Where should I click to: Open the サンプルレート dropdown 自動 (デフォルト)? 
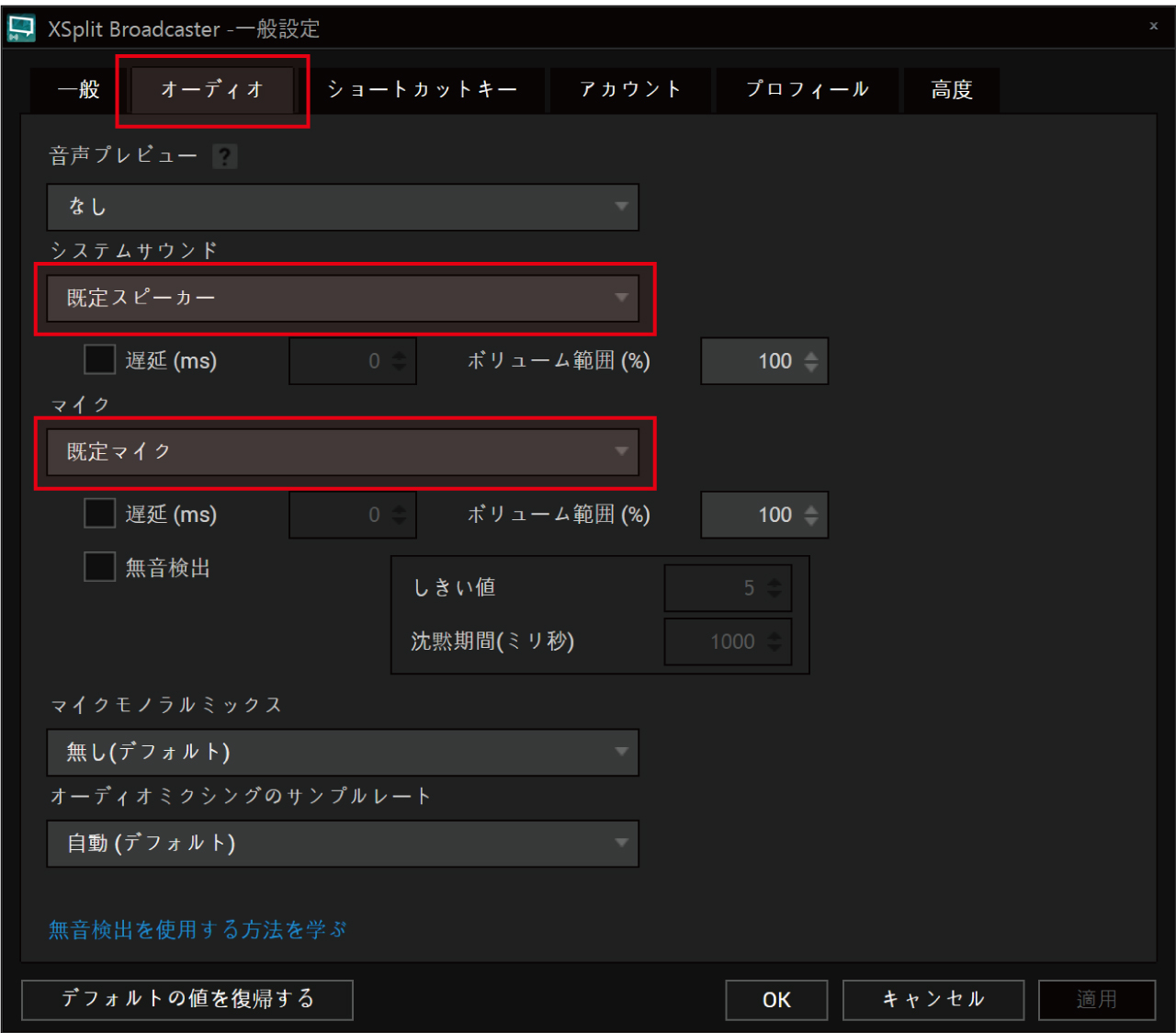point(343,843)
